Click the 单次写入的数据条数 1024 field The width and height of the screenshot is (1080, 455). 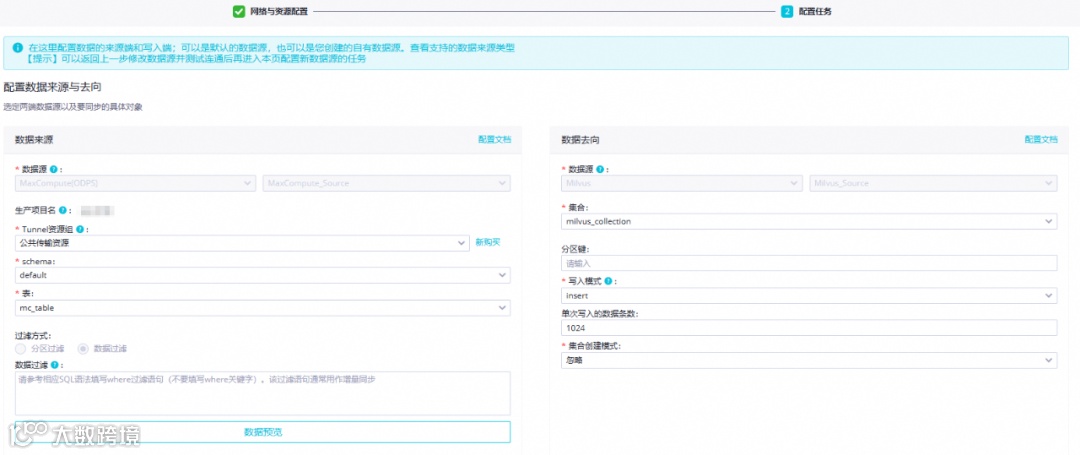(x=809, y=328)
